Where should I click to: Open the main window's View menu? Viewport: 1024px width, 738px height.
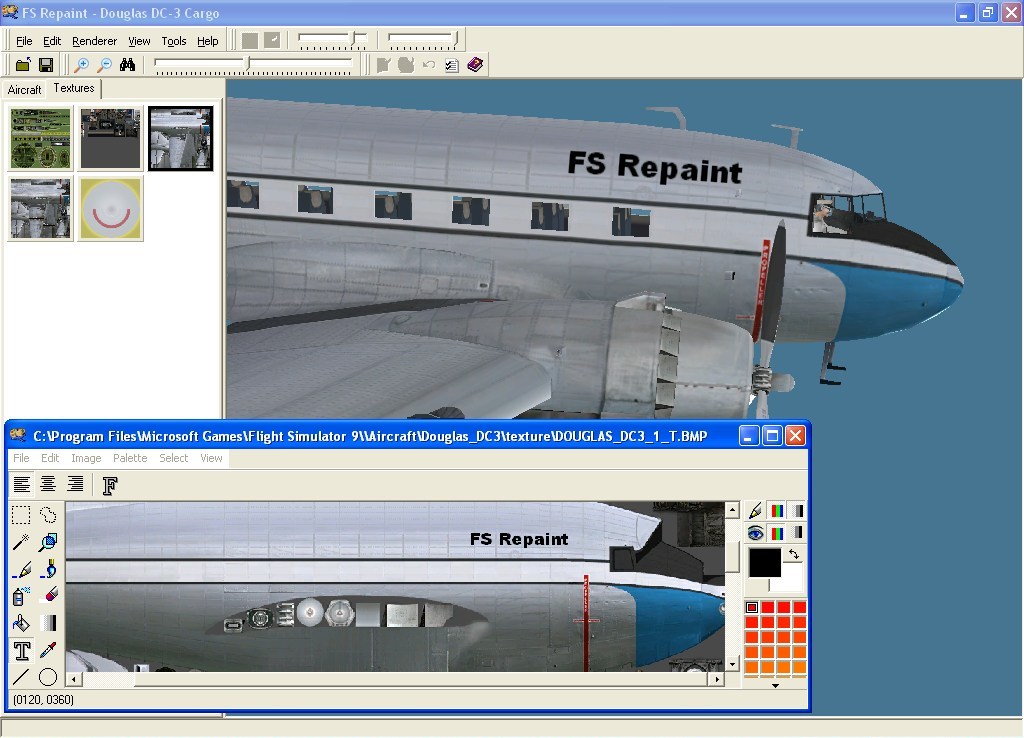(x=139, y=41)
